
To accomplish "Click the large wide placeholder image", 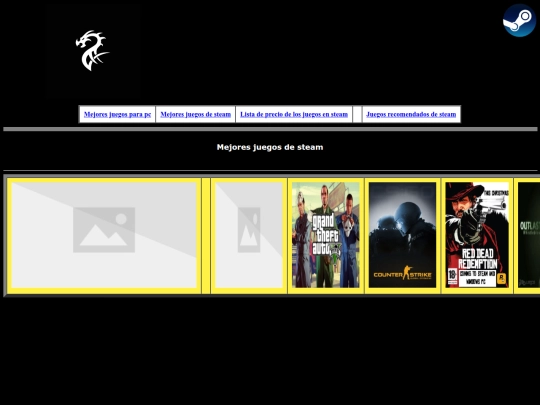I will (x=104, y=235).
